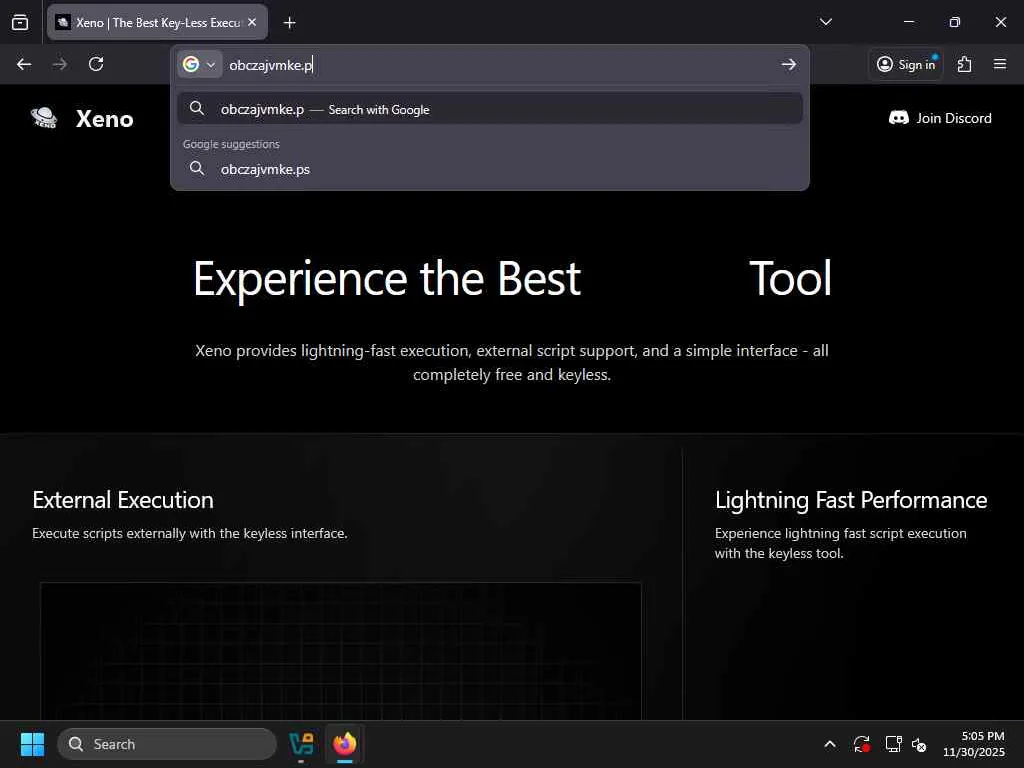Viewport: 1024px width, 768px height.
Task: Click 'Execute scripts externally with the keyless interface'
Action: [x=189, y=534]
